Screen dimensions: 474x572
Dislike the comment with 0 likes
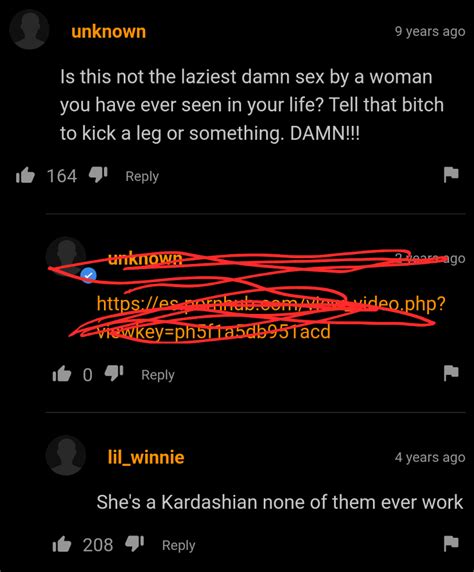[114, 374]
